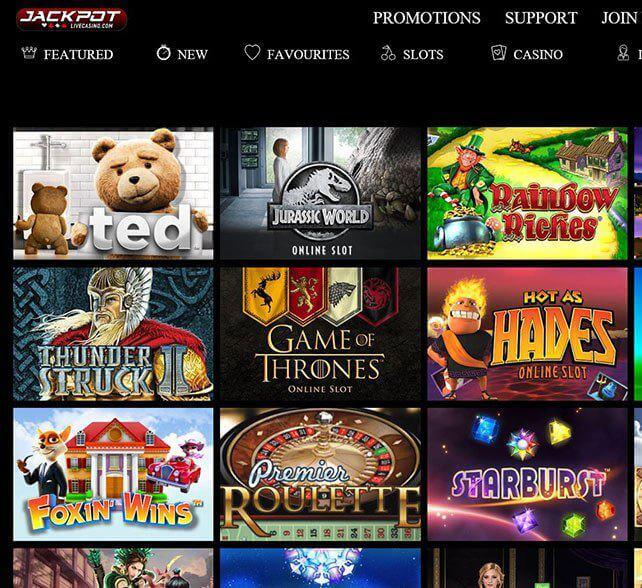The height and width of the screenshot is (588, 642).
Task: Open the ted slot game thumbnail
Action: [113, 193]
